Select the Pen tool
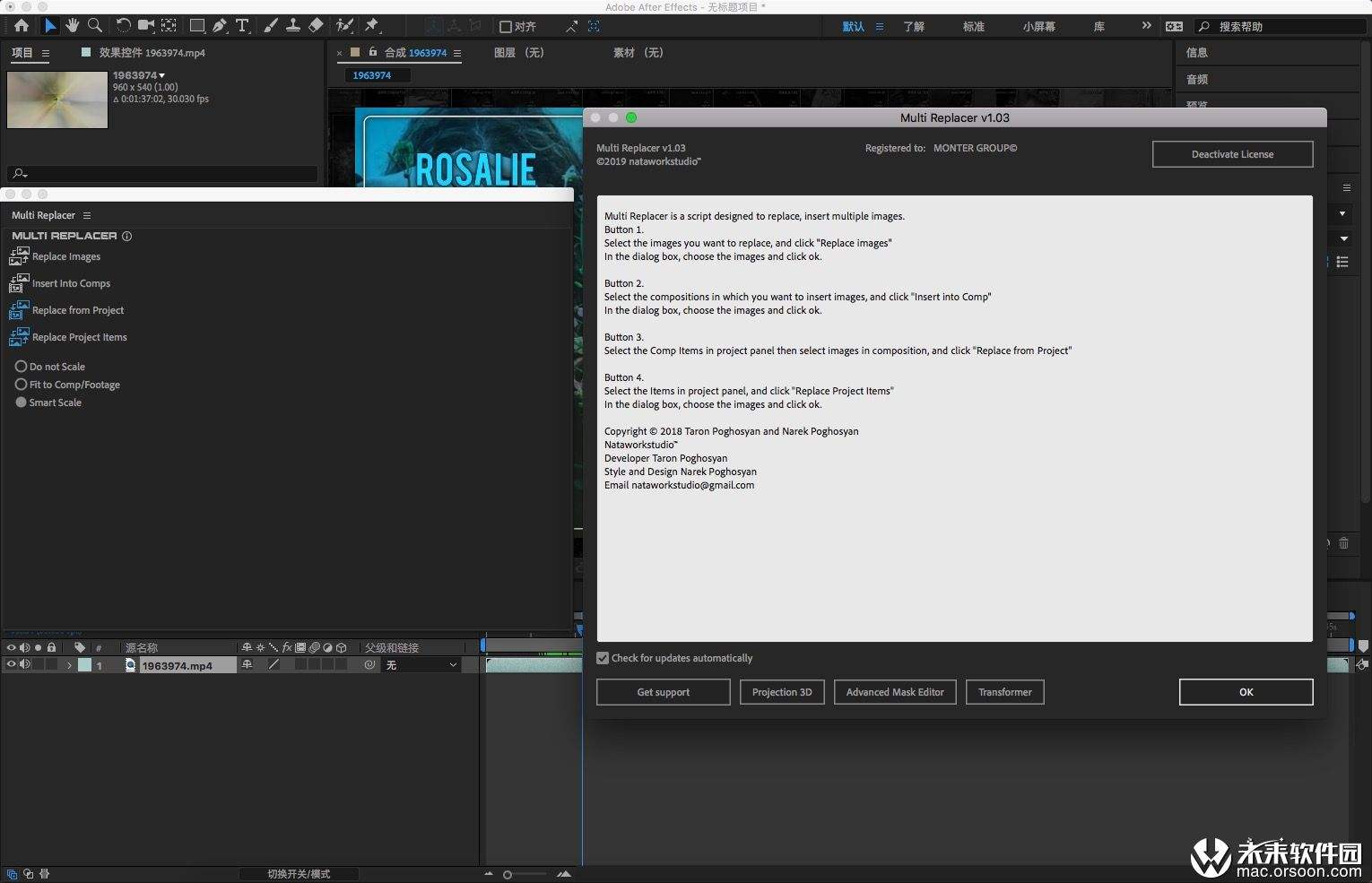The height and width of the screenshot is (883, 1372). click(220, 26)
